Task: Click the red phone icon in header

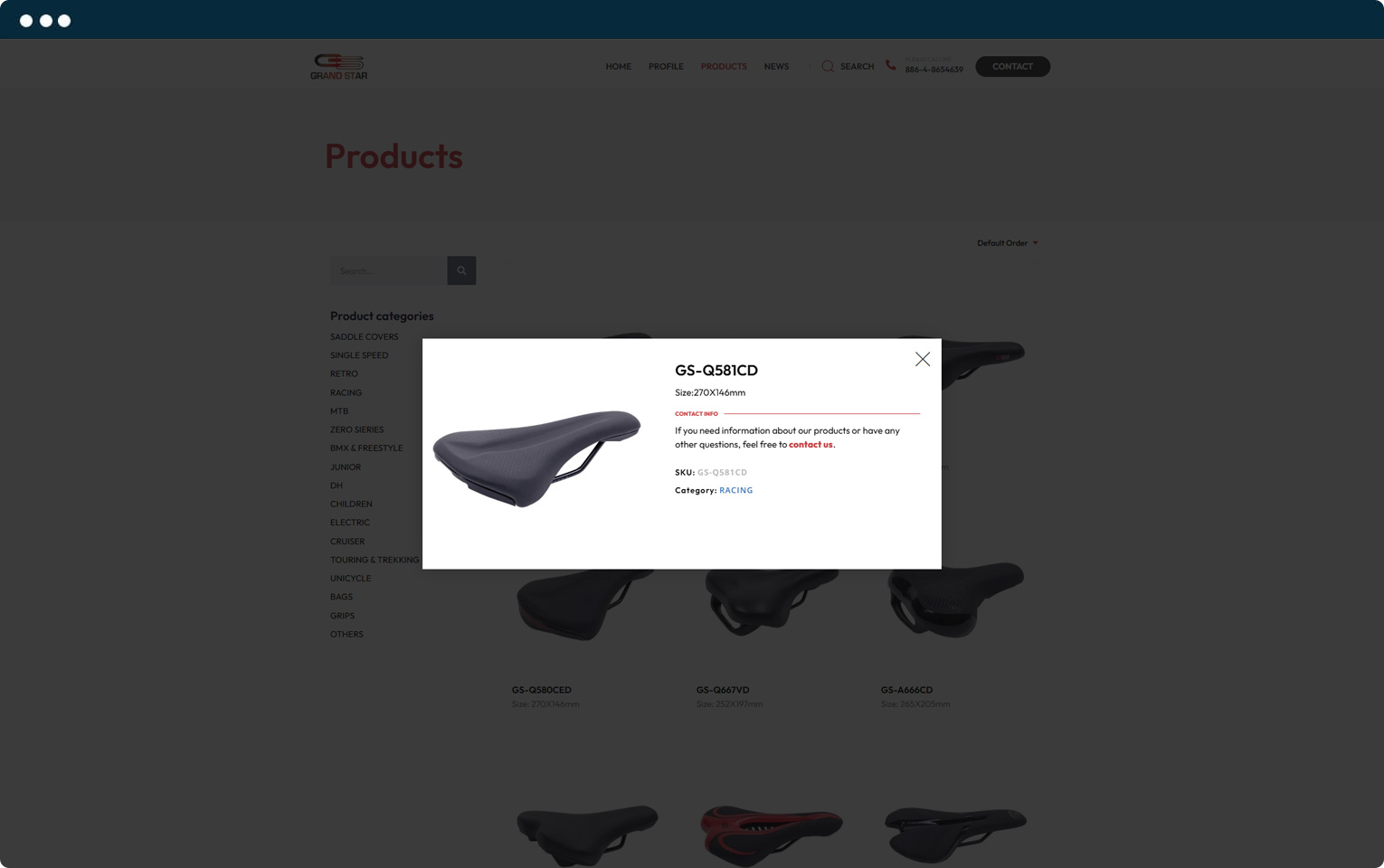Action: point(891,65)
